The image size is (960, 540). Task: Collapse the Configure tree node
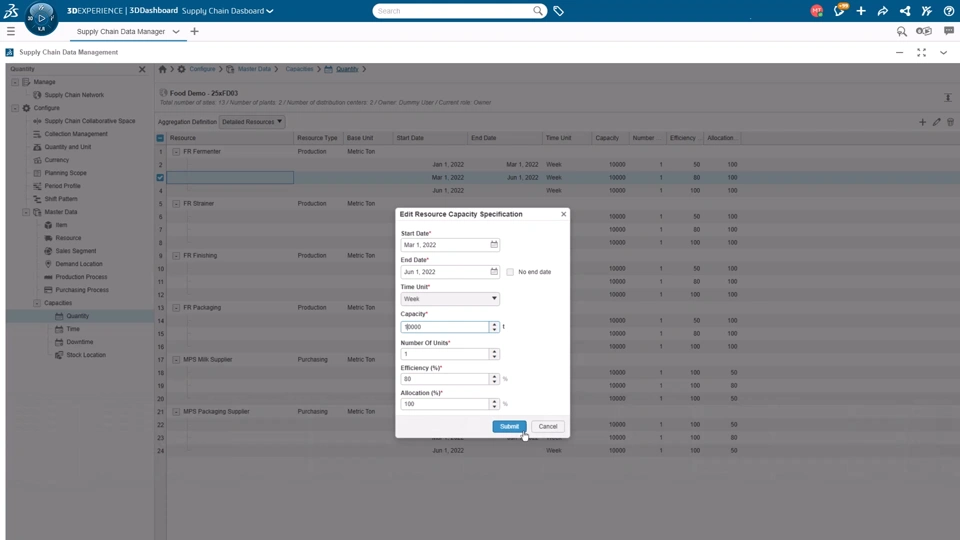pyautogui.click(x=15, y=108)
